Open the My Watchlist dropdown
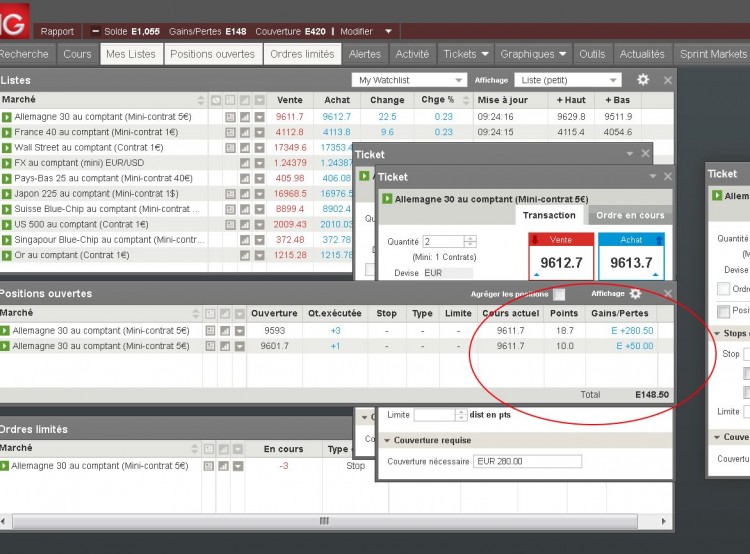This screenshot has height=554, width=750. tap(409, 80)
